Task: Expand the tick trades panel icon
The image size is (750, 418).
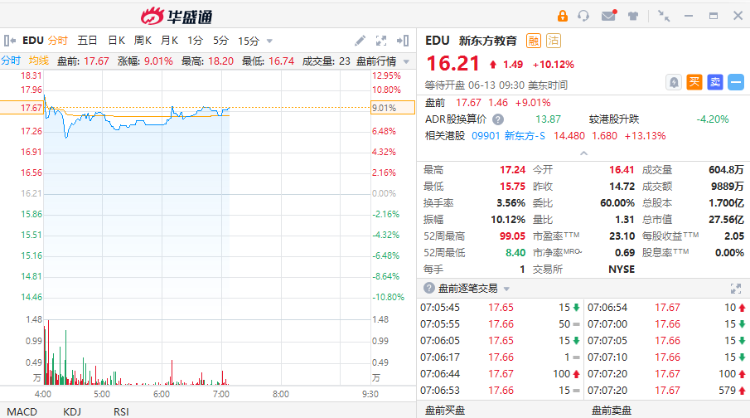Action: click(x=736, y=288)
